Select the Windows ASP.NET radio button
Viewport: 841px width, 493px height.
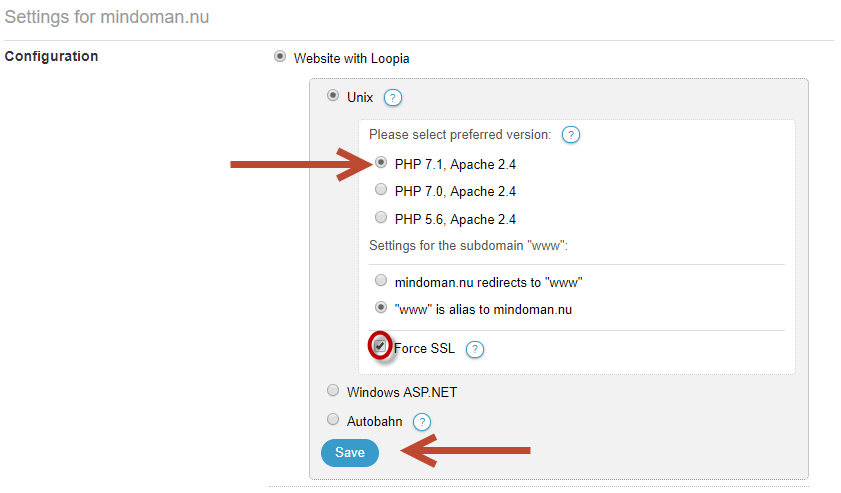(333, 391)
